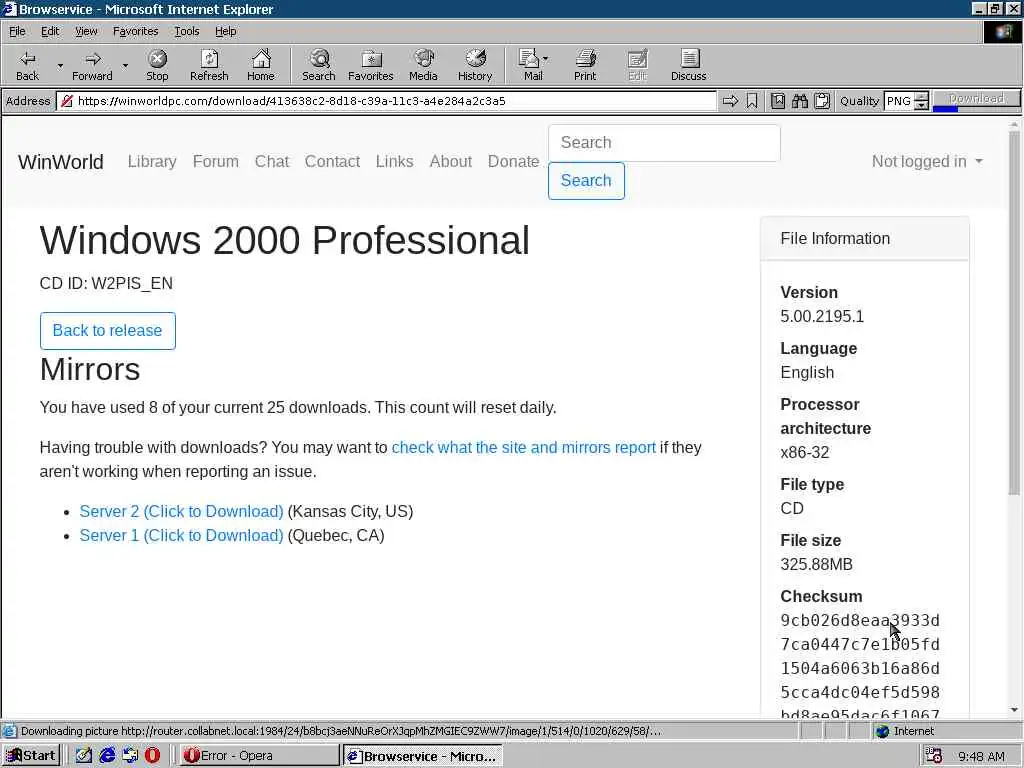The height and width of the screenshot is (768, 1024).
Task: Open the Contact nav link
Action: click(x=332, y=161)
